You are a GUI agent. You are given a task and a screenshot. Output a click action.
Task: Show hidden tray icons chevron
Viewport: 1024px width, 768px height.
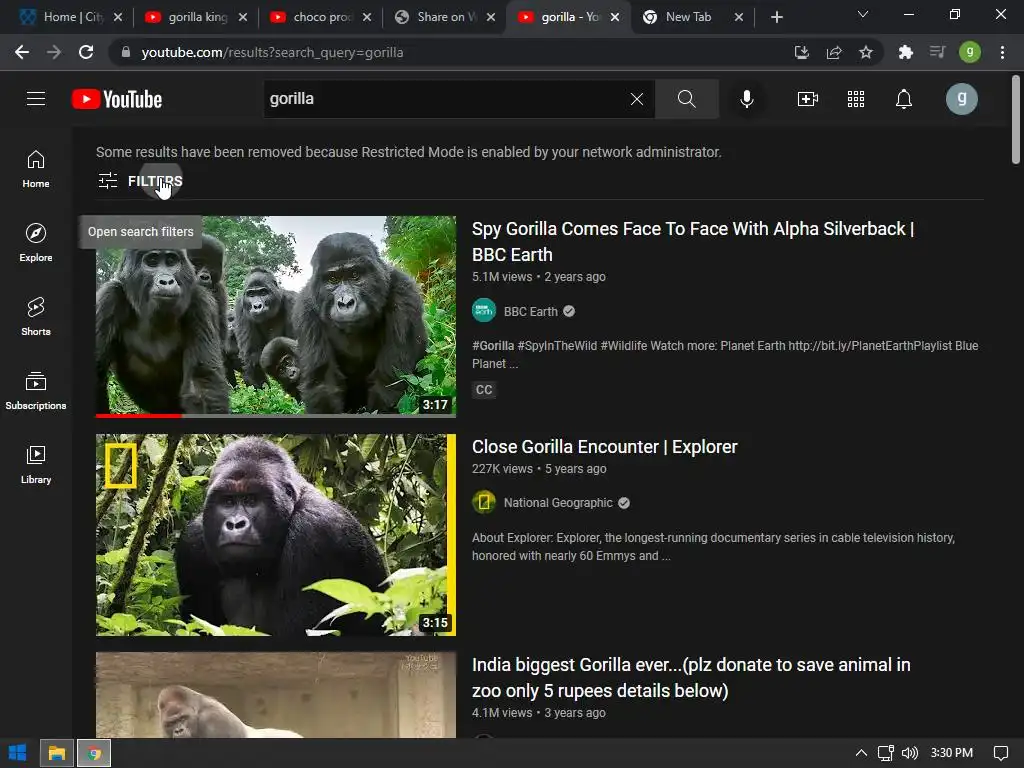click(861, 753)
